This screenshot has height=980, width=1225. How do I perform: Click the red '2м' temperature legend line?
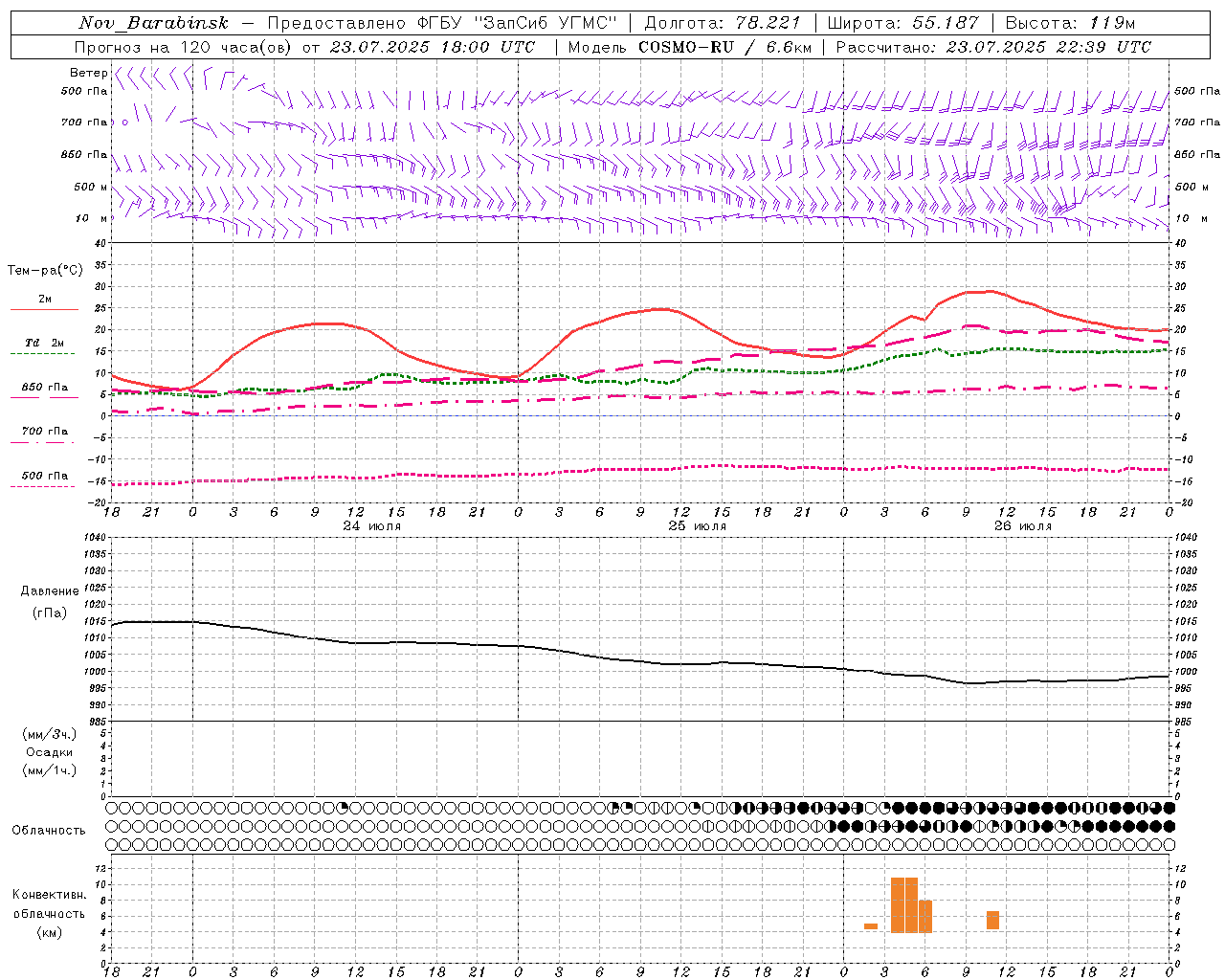(x=44, y=310)
